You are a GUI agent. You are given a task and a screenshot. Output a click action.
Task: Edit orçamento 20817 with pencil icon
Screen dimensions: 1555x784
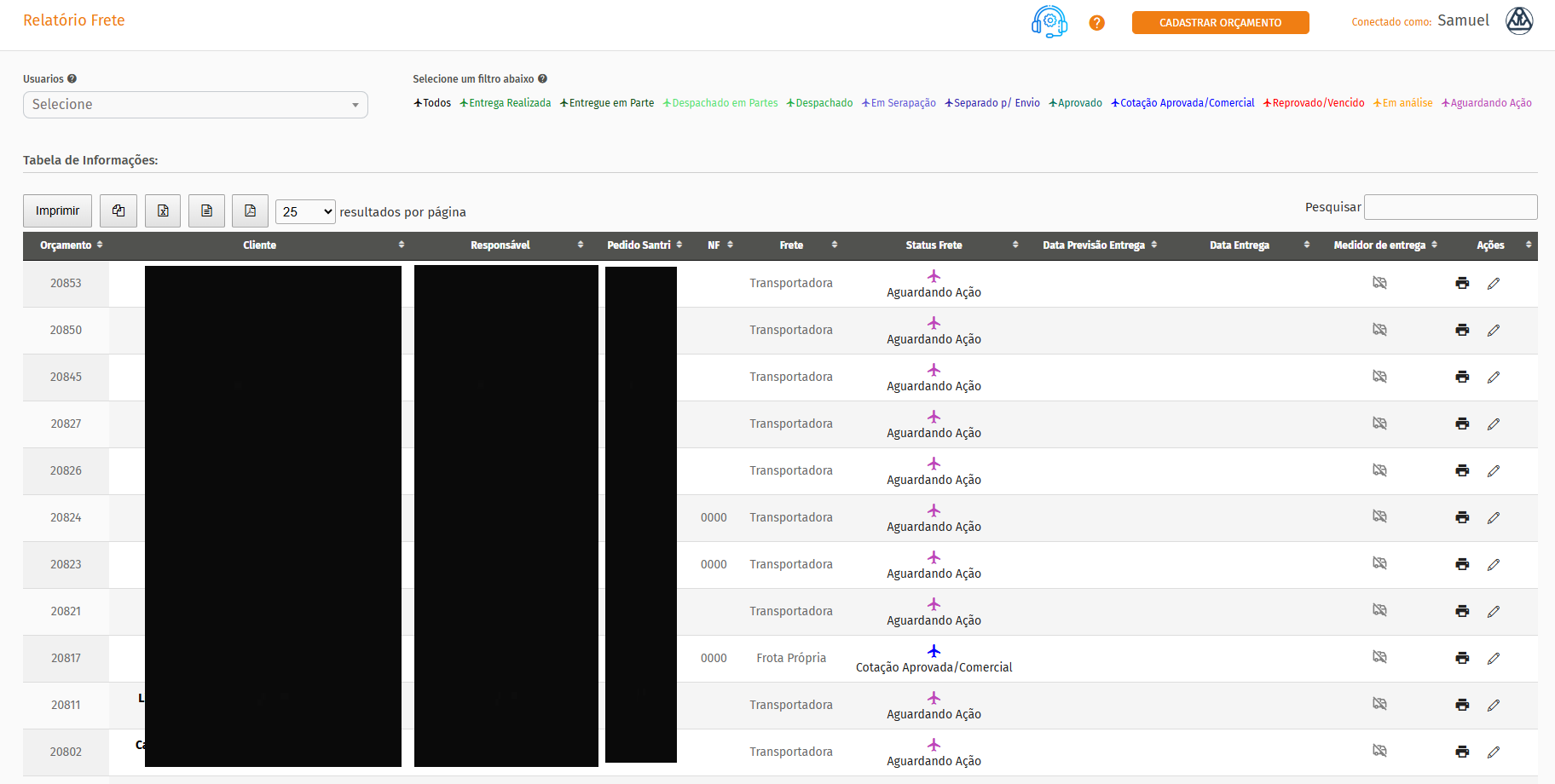point(1493,658)
